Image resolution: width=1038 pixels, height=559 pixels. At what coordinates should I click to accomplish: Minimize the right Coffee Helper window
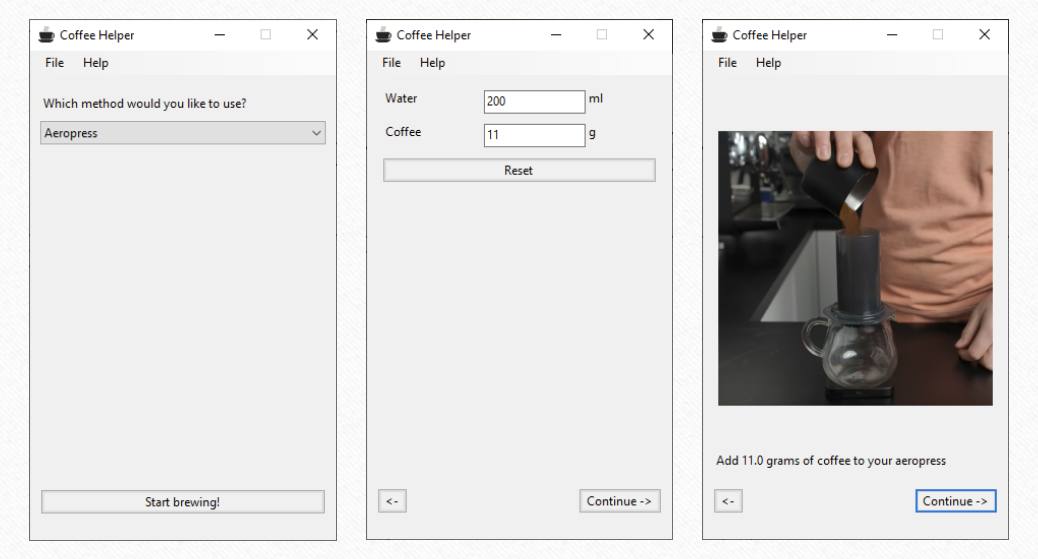(892, 34)
